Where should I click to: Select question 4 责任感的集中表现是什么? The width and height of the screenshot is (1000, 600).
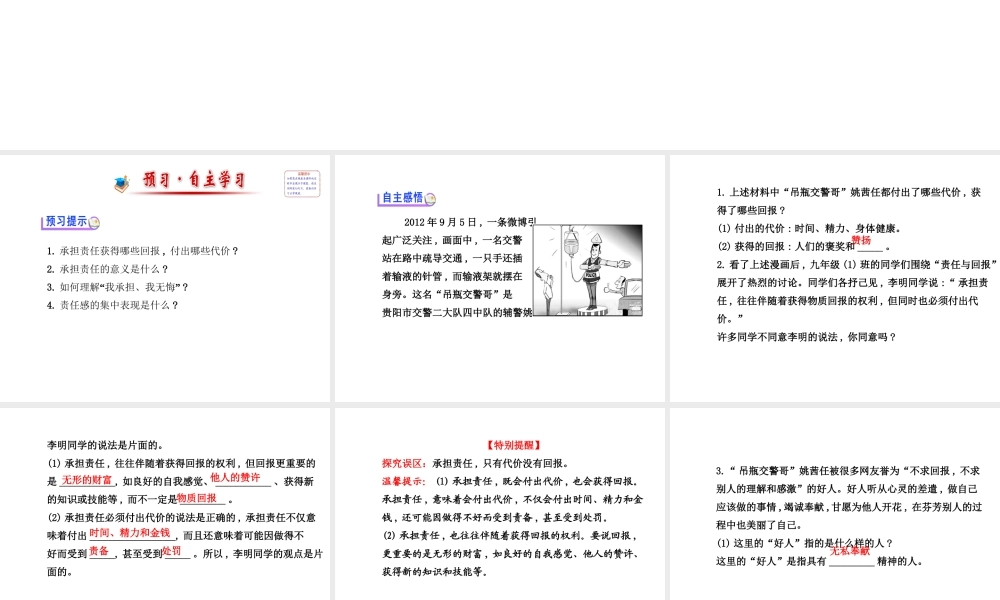[x=112, y=305]
